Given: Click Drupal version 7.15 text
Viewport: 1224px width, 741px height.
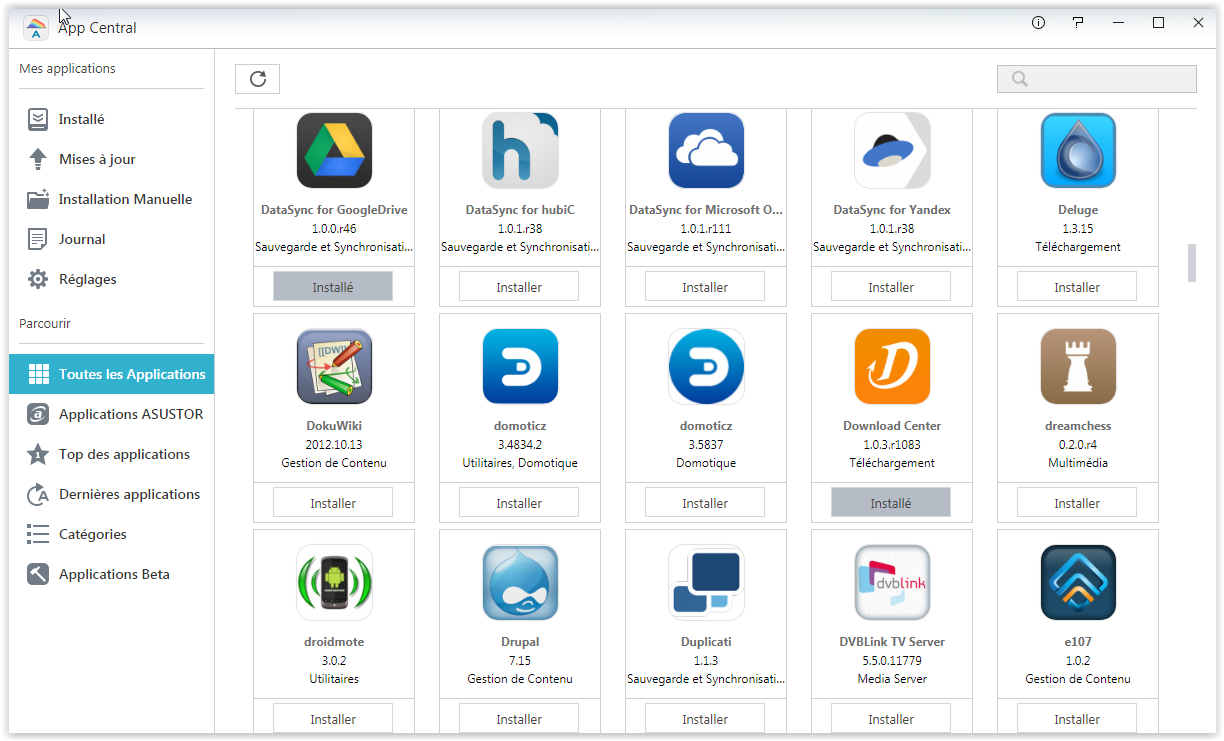Looking at the screenshot, I should [520, 661].
